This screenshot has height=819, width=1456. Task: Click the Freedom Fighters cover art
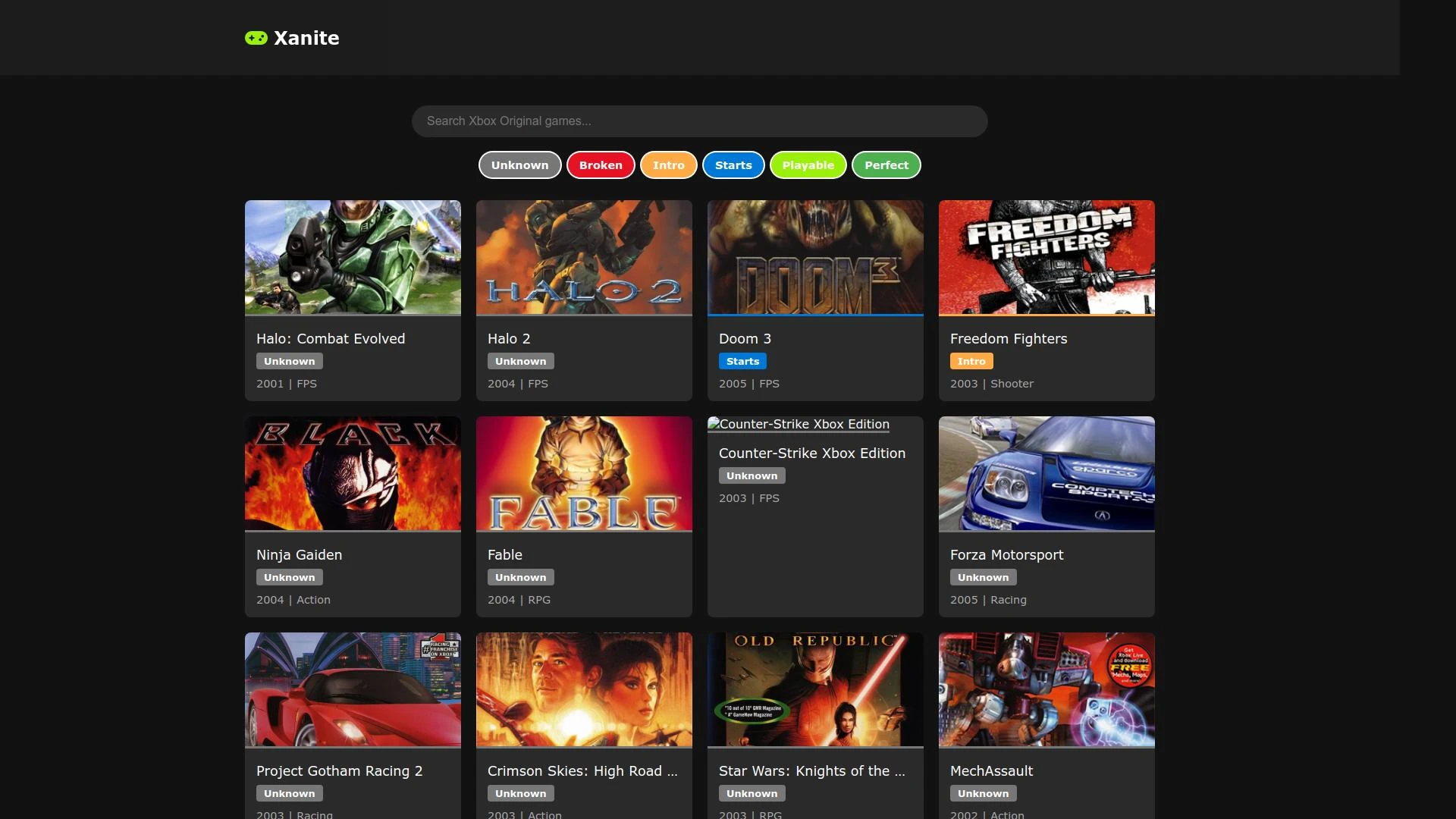[x=1046, y=257]
